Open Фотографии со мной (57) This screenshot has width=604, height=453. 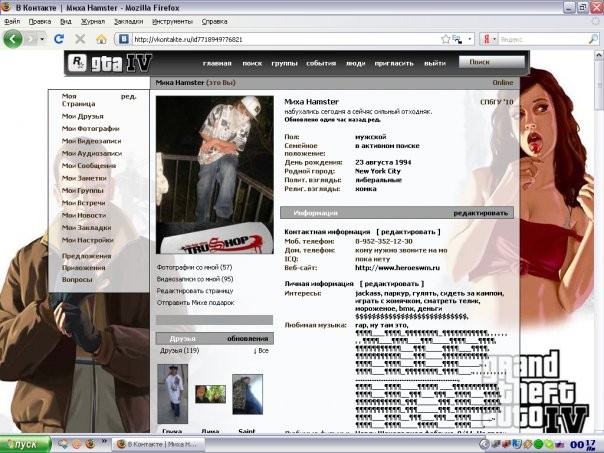(x=195, y=267)
